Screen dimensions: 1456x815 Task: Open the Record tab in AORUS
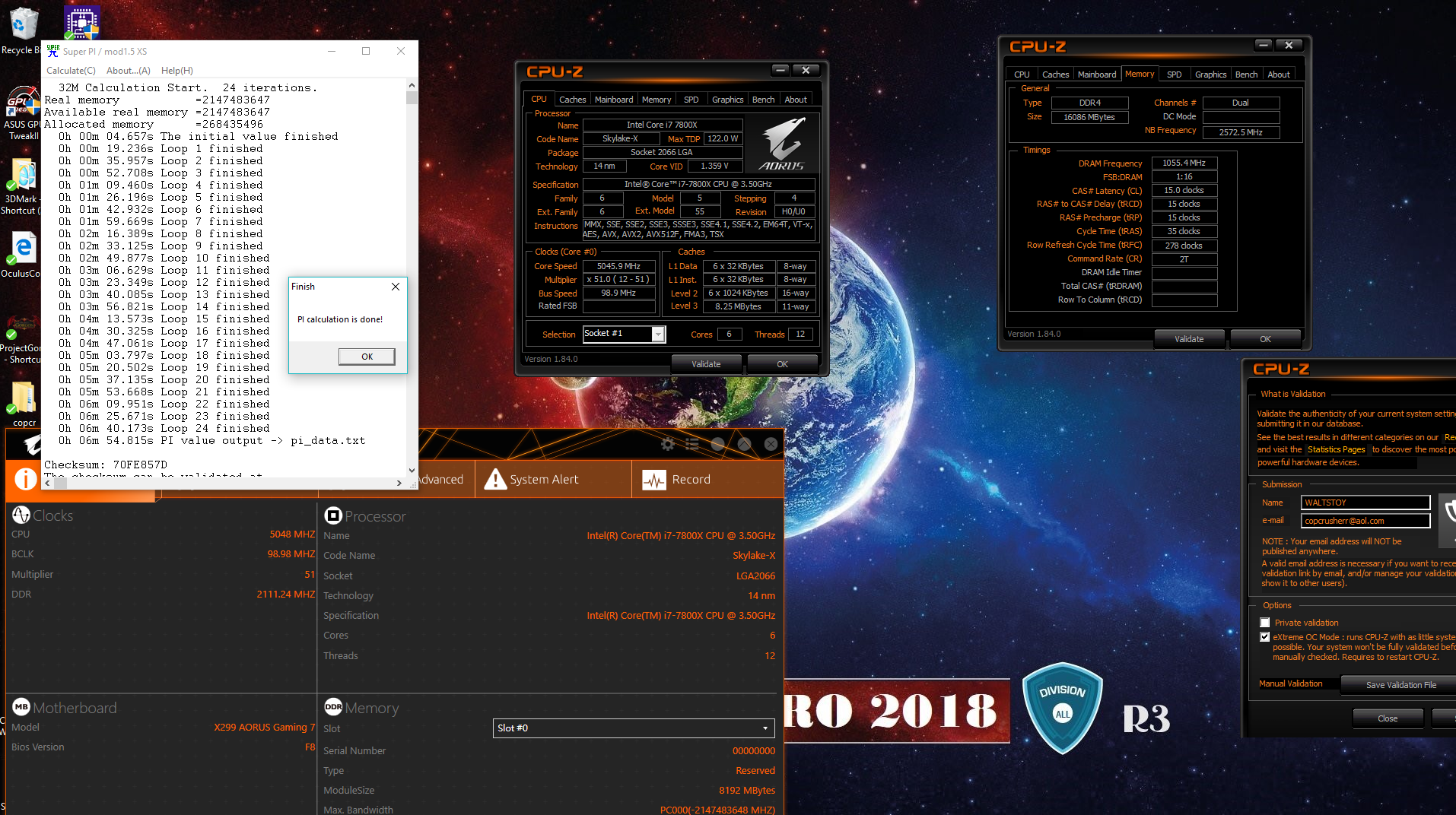click(707, 480)
